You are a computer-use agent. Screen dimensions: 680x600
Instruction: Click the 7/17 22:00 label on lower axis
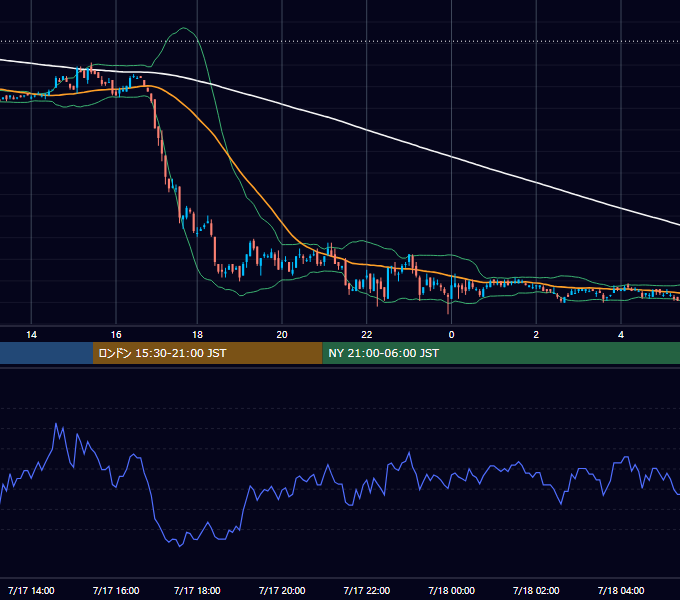[x=367, y=590]
